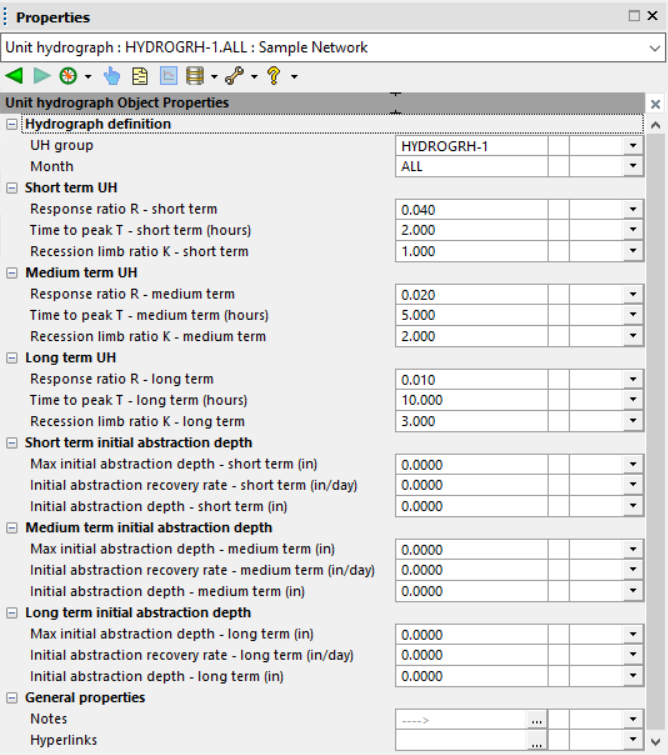Click the database stack icon
This screenshot has width=668, height=755.
(x=195, y=76)
